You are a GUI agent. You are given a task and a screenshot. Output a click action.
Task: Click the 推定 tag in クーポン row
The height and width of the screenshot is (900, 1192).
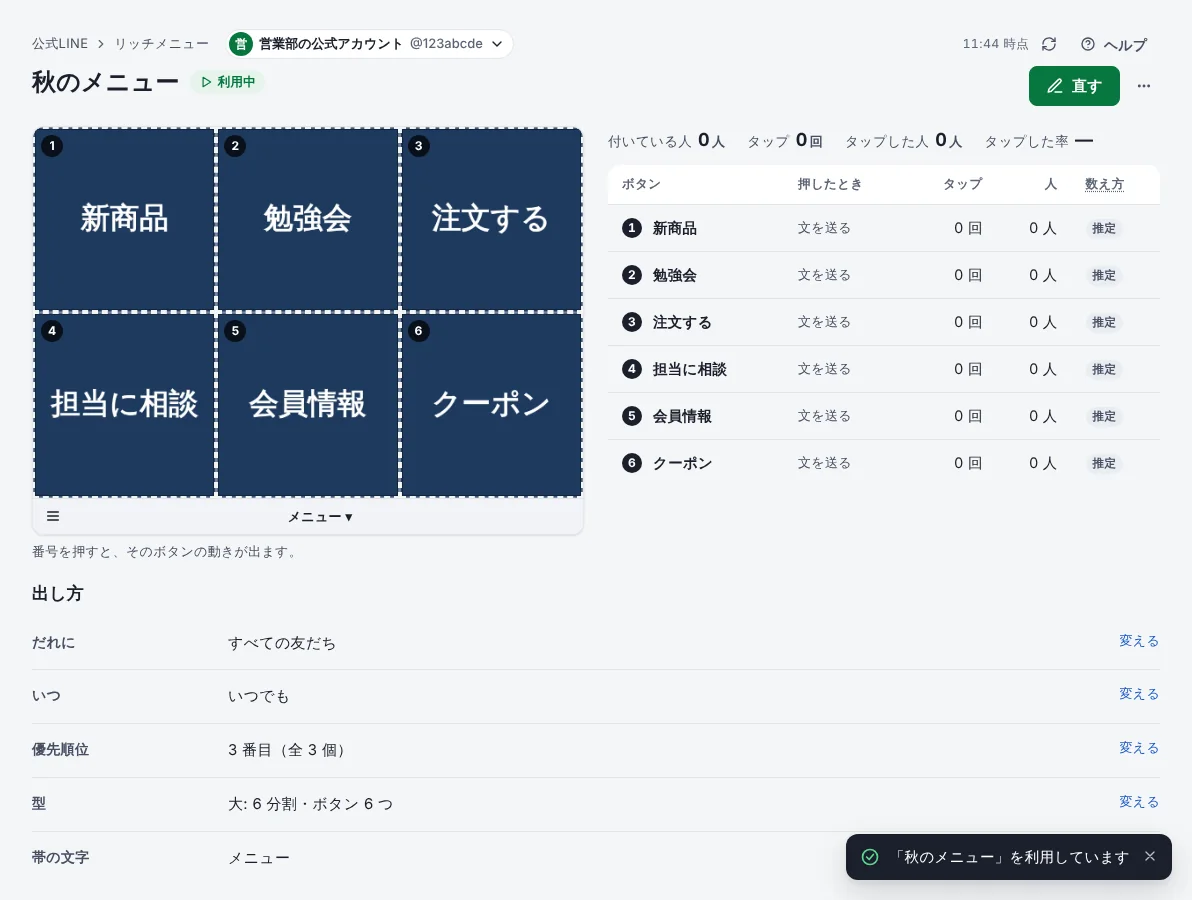pyautogui.click(x=1104, y=463)
